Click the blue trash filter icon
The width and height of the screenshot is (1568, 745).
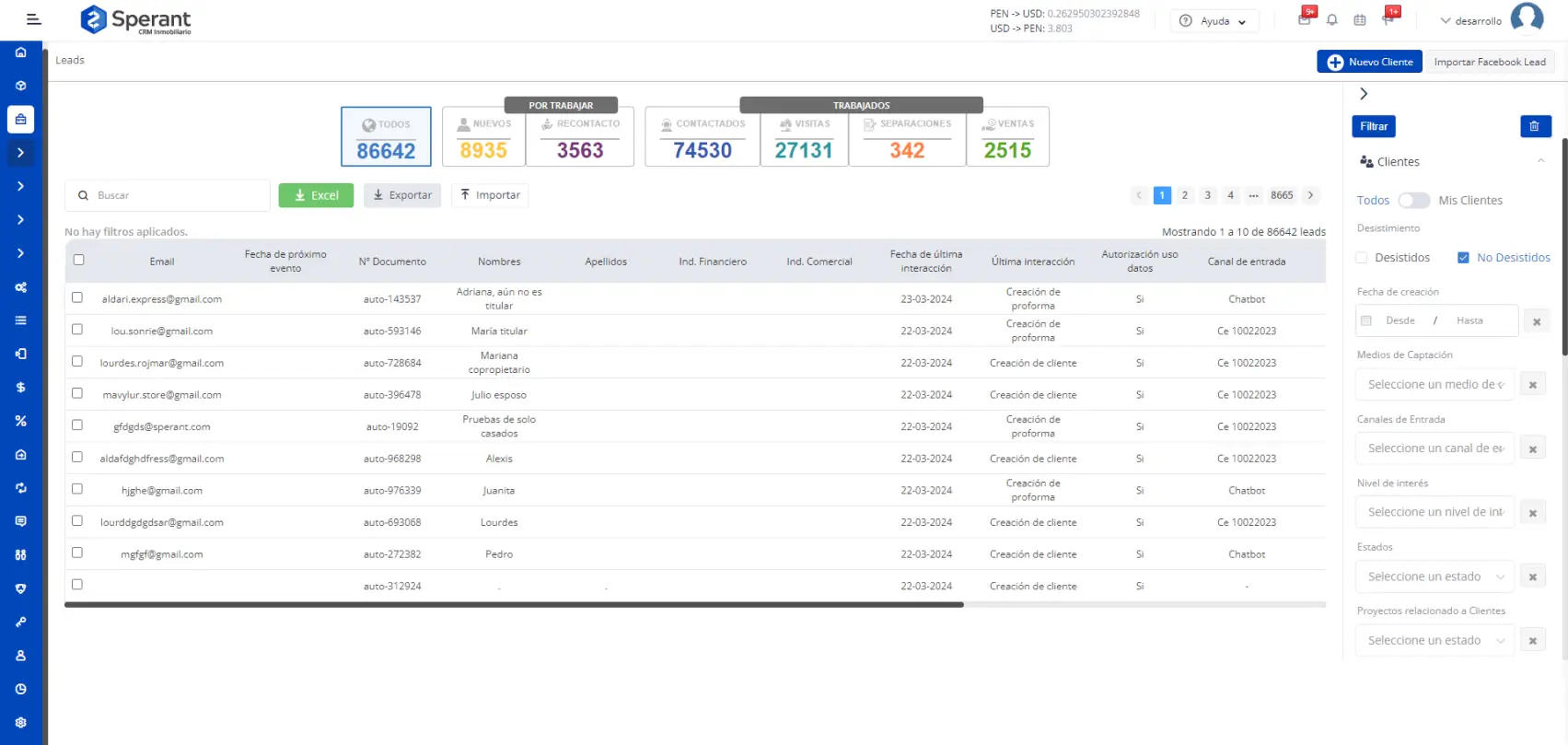point(1534,126)
